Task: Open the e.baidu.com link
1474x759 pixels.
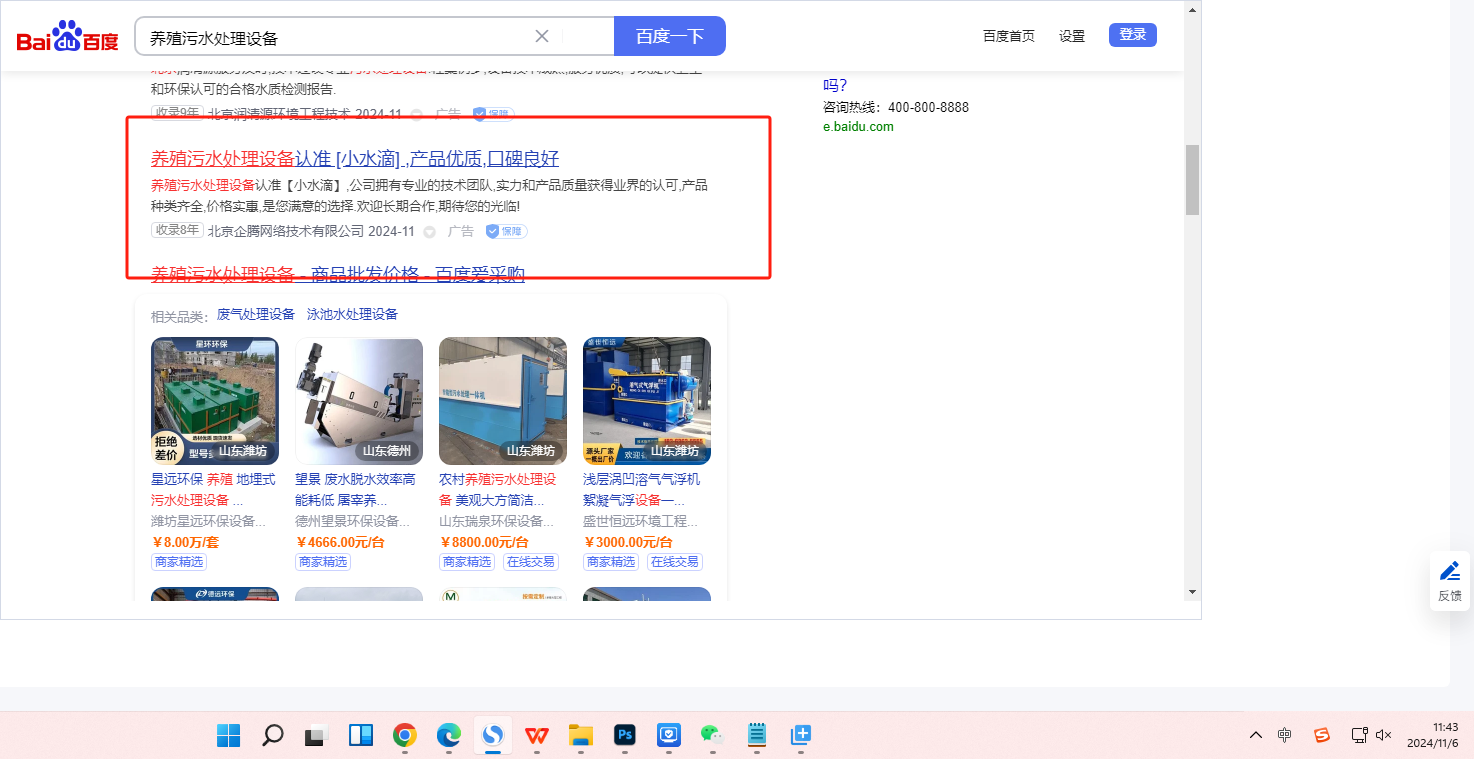Action: 858,127
